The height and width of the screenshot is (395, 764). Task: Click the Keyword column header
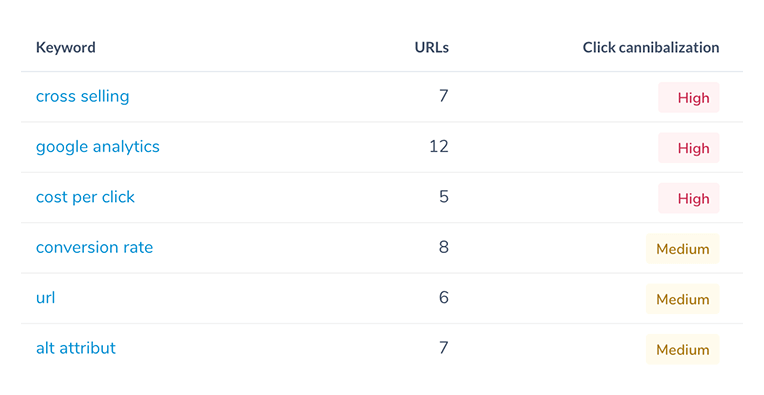[x=66, y=48]
